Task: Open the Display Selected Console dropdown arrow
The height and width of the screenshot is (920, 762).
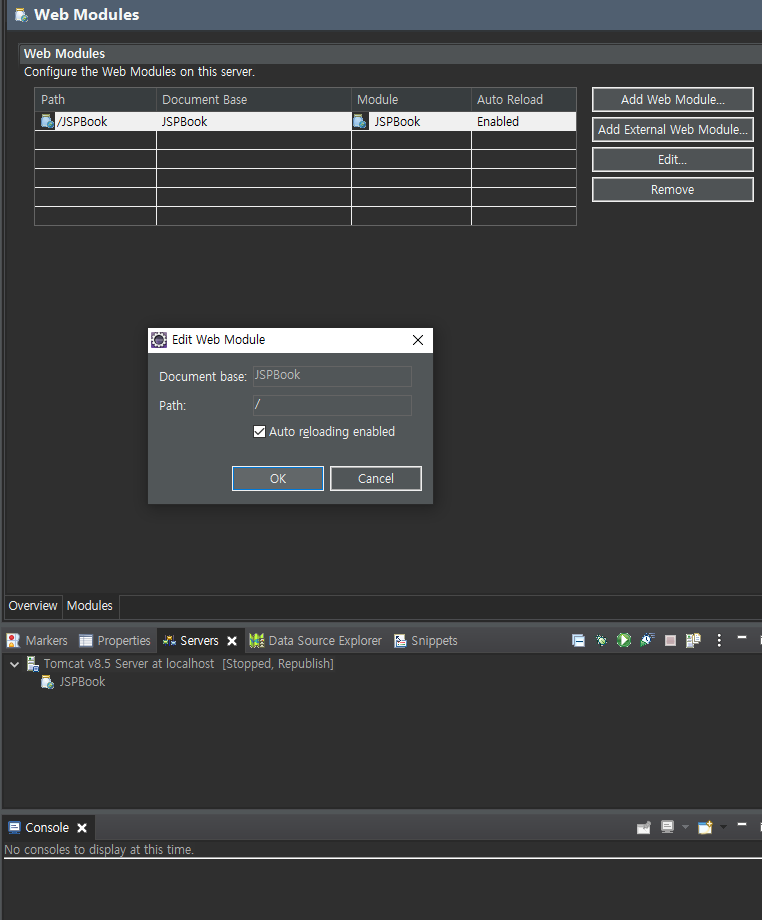Action: tap(685, 827)
